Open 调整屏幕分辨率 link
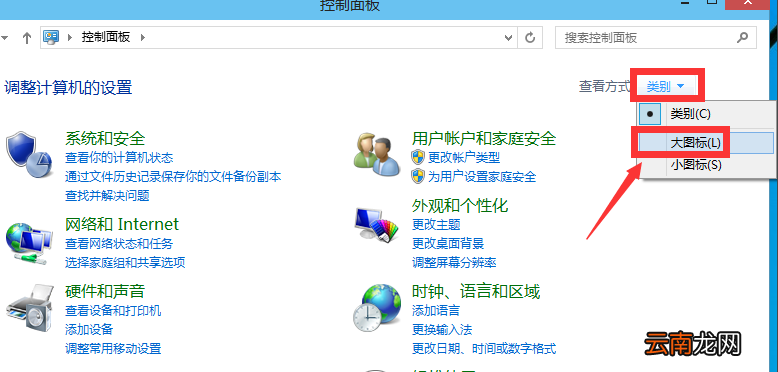 click(x=454, y=262)
